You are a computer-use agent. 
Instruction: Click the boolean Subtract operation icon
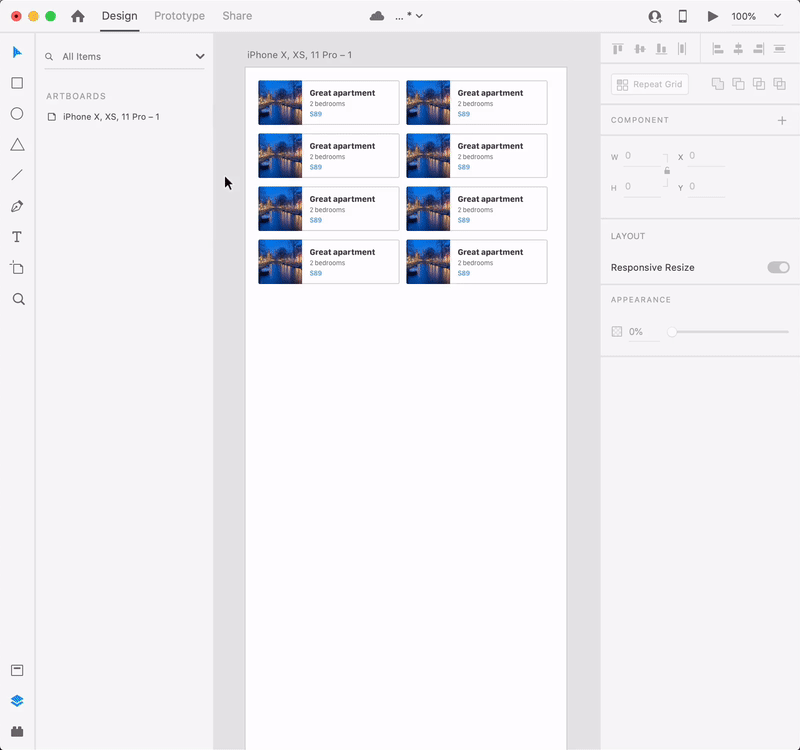pyautogui.click(x=738, y=84)
